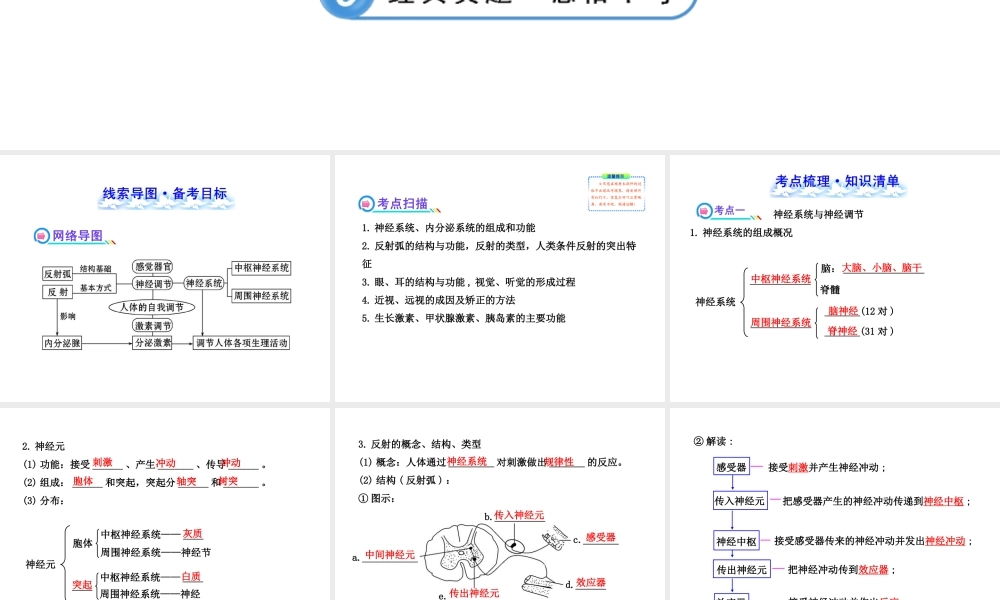Select the 分泌激素 box

click(x=153, y=343)
